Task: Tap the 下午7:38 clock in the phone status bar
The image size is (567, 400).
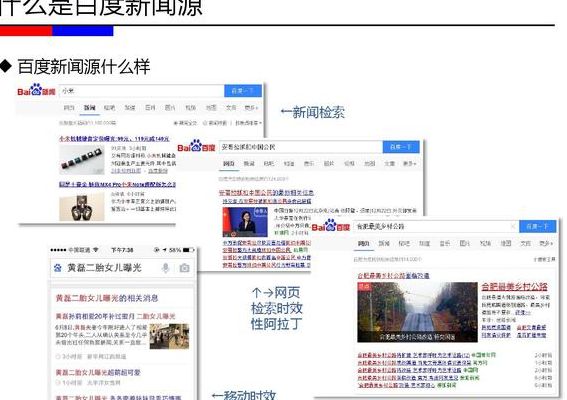Action: pos(122,250)
